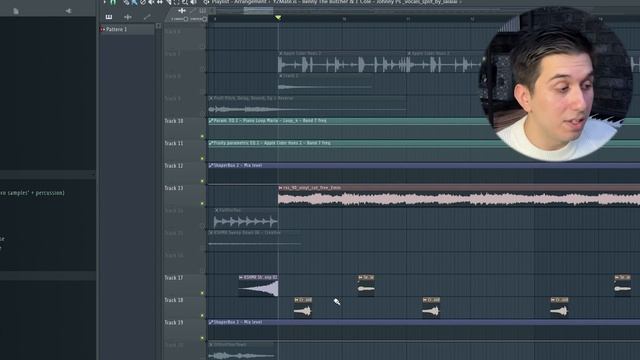Select the mute speaker tool in toolbar
The image size is (640, 360).
click(151, 2)
